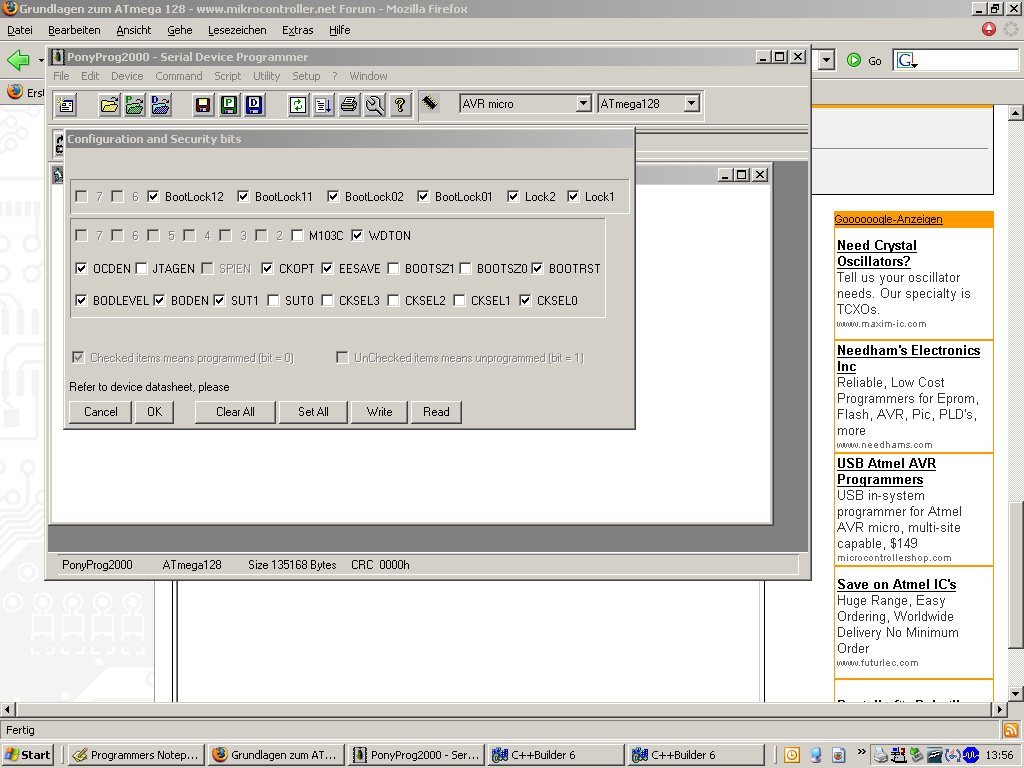This screenshot has width=1024, height=768.
Task: Click the Windows Start button
Action: click(x=27, y=755)
